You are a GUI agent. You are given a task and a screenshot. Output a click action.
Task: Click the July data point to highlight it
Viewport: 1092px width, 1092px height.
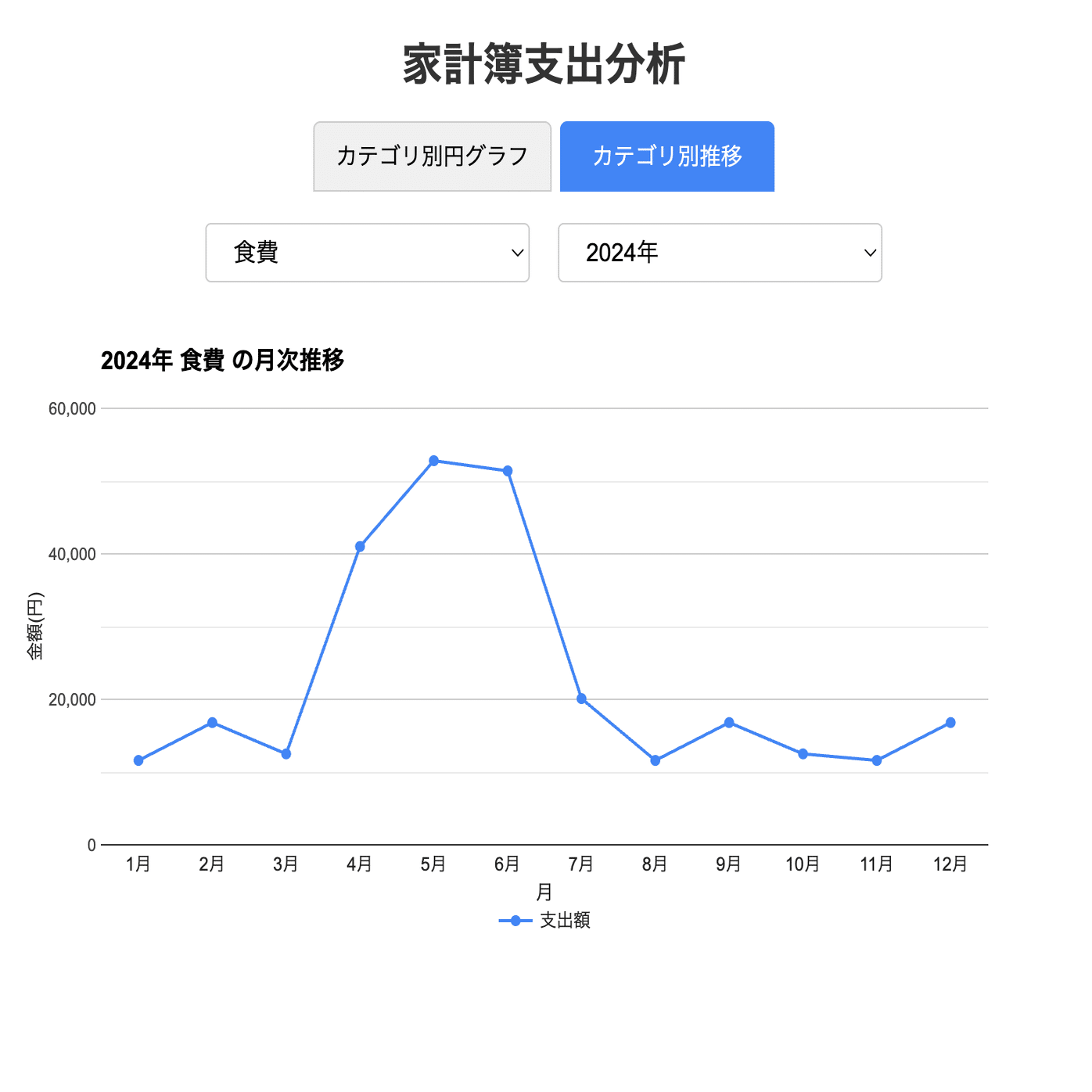point(580,697)
